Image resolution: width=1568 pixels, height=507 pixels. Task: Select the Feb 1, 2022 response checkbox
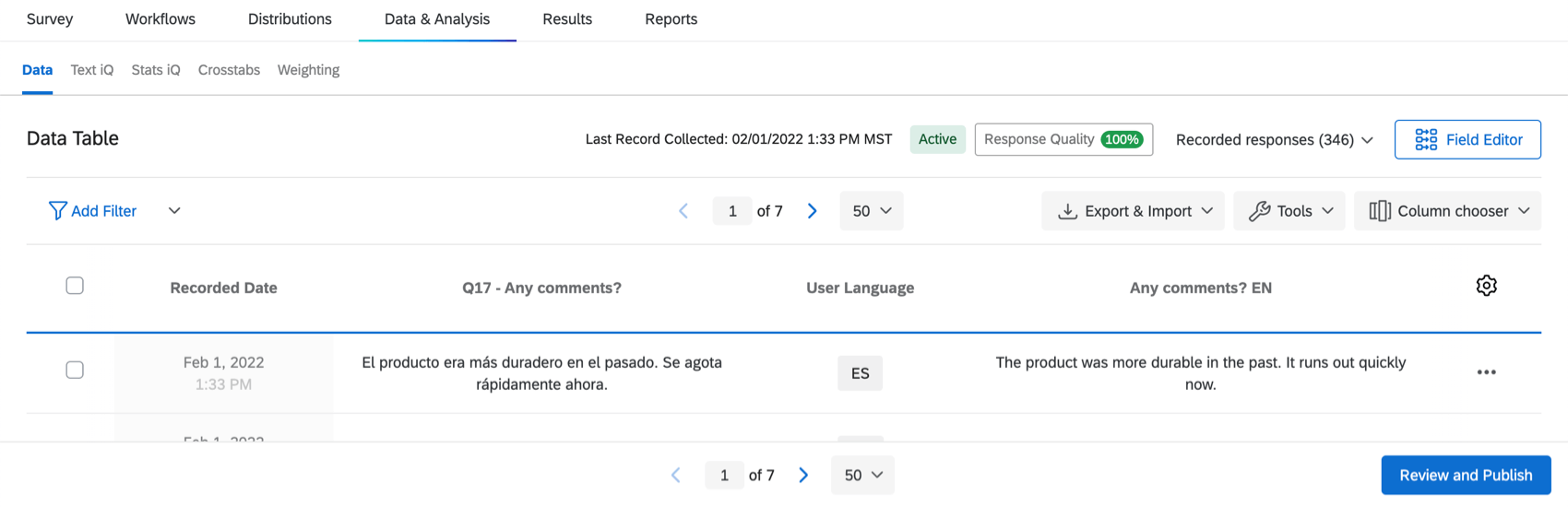click(75, 370)
